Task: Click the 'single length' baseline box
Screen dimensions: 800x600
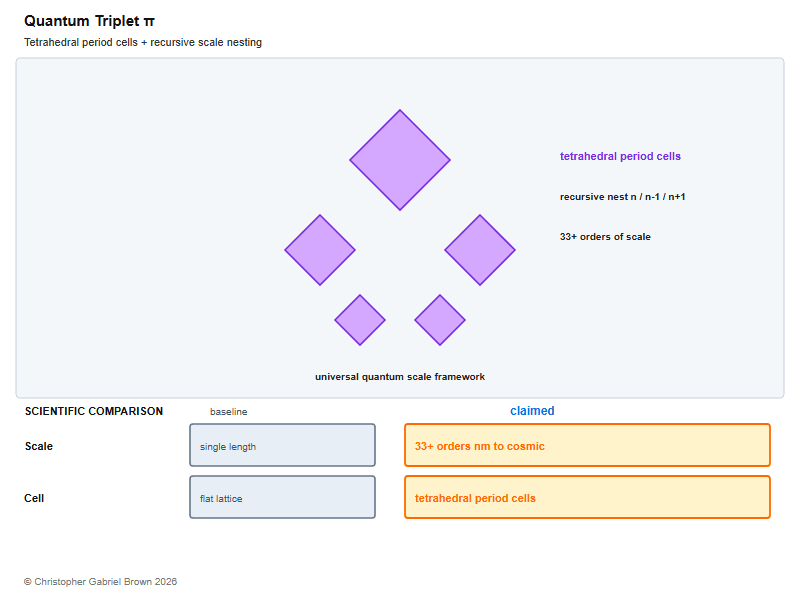Action: point(283,445)
